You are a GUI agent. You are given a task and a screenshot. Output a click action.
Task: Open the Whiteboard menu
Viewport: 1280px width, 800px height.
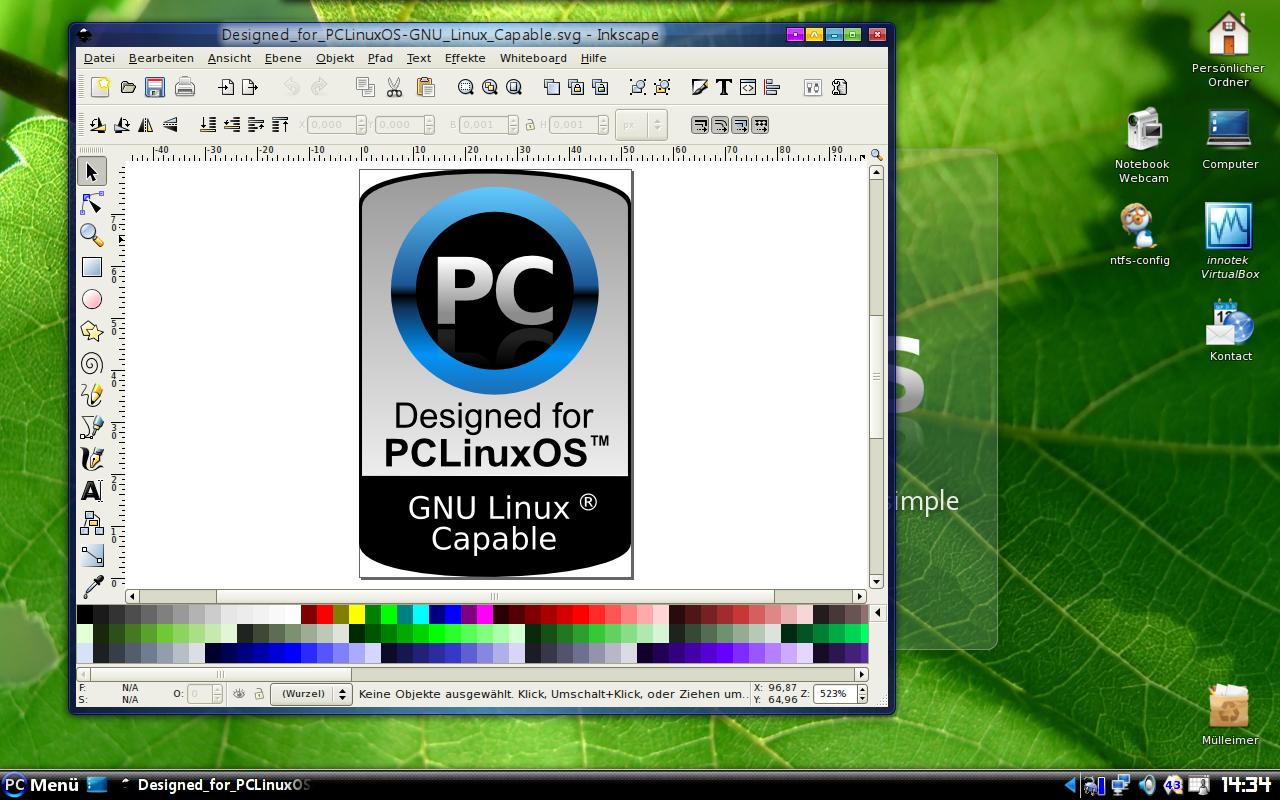click(533, 58)
